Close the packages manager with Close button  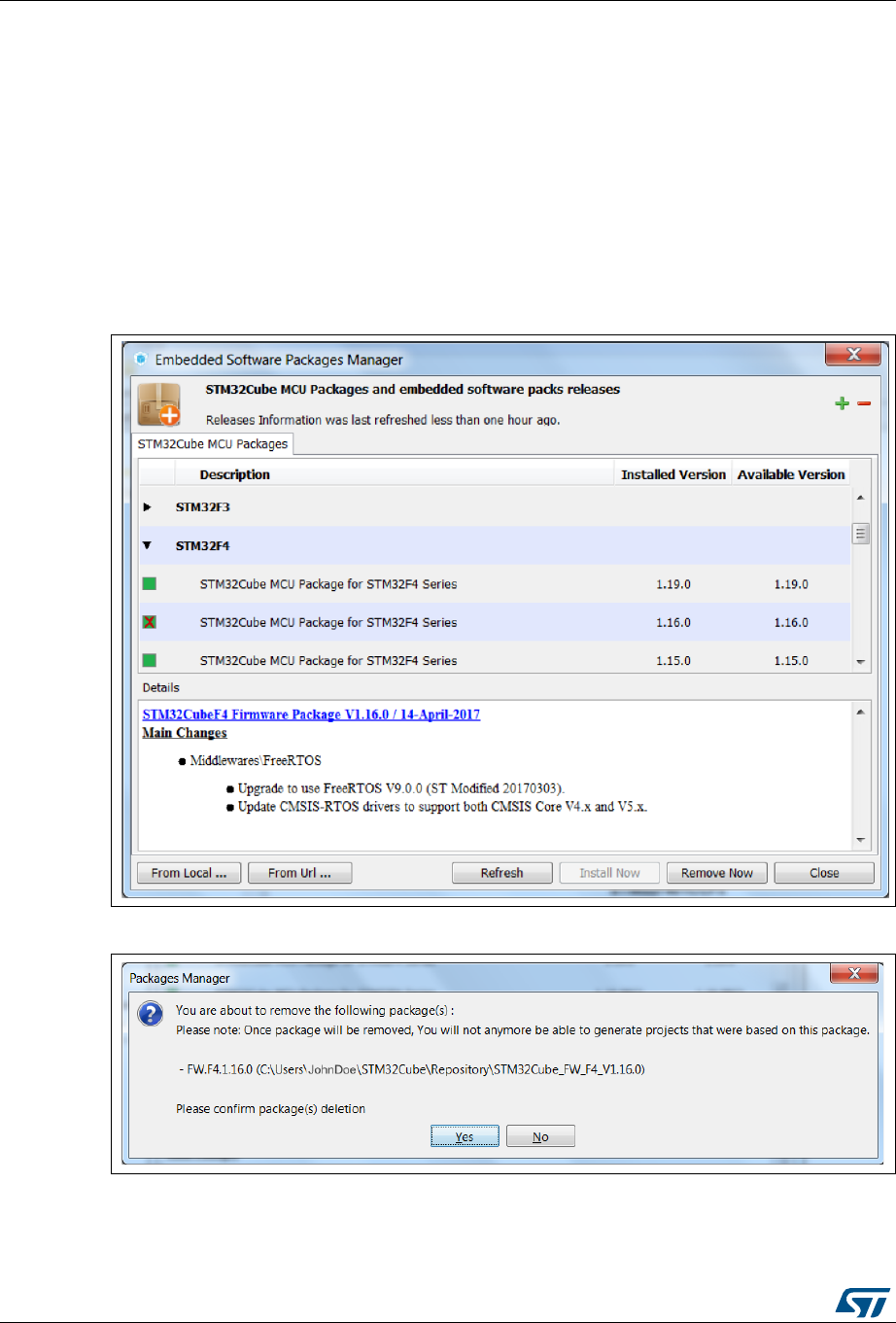[824, 873]
